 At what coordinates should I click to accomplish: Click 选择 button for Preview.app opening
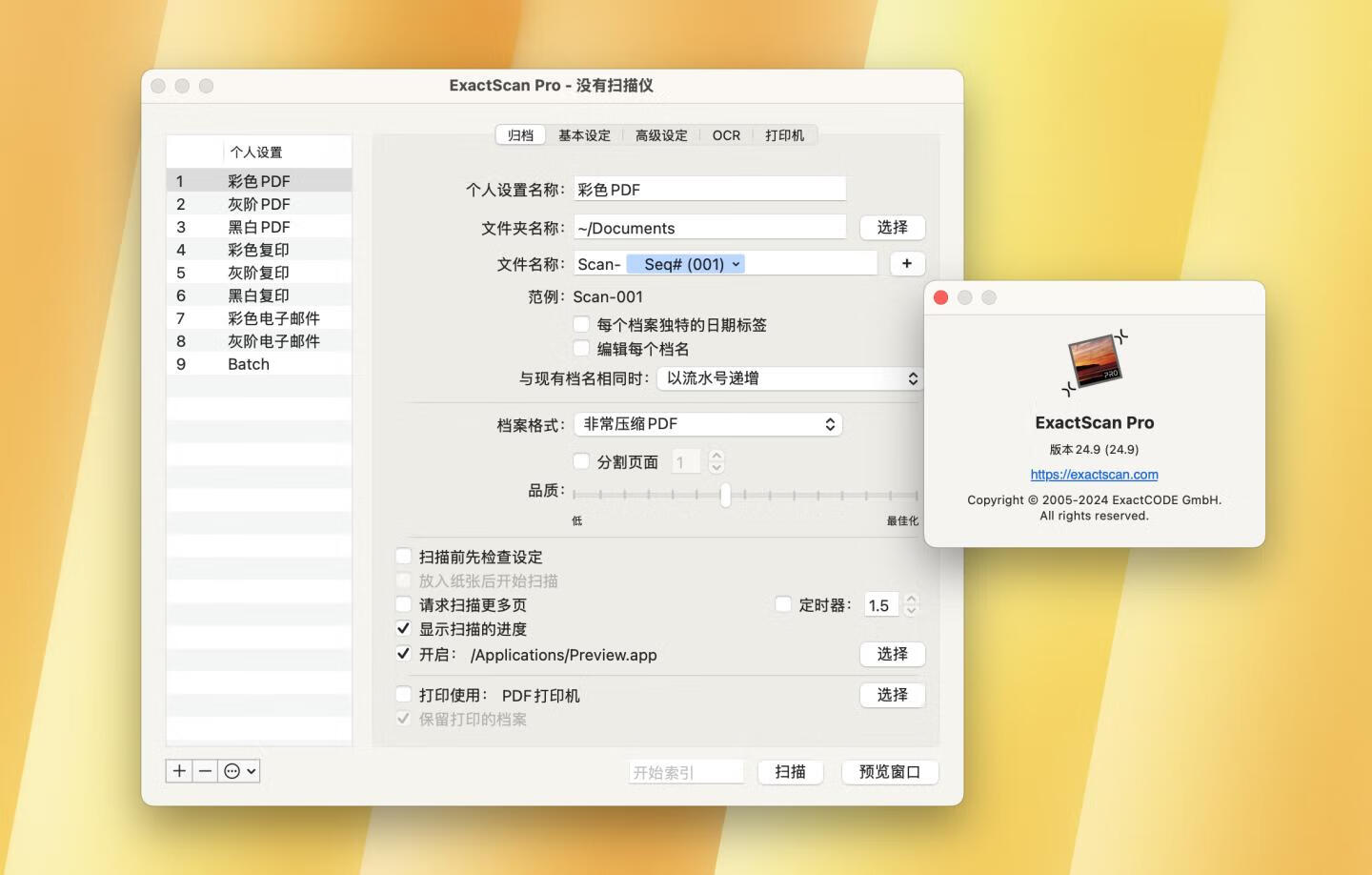coord(893,654)
